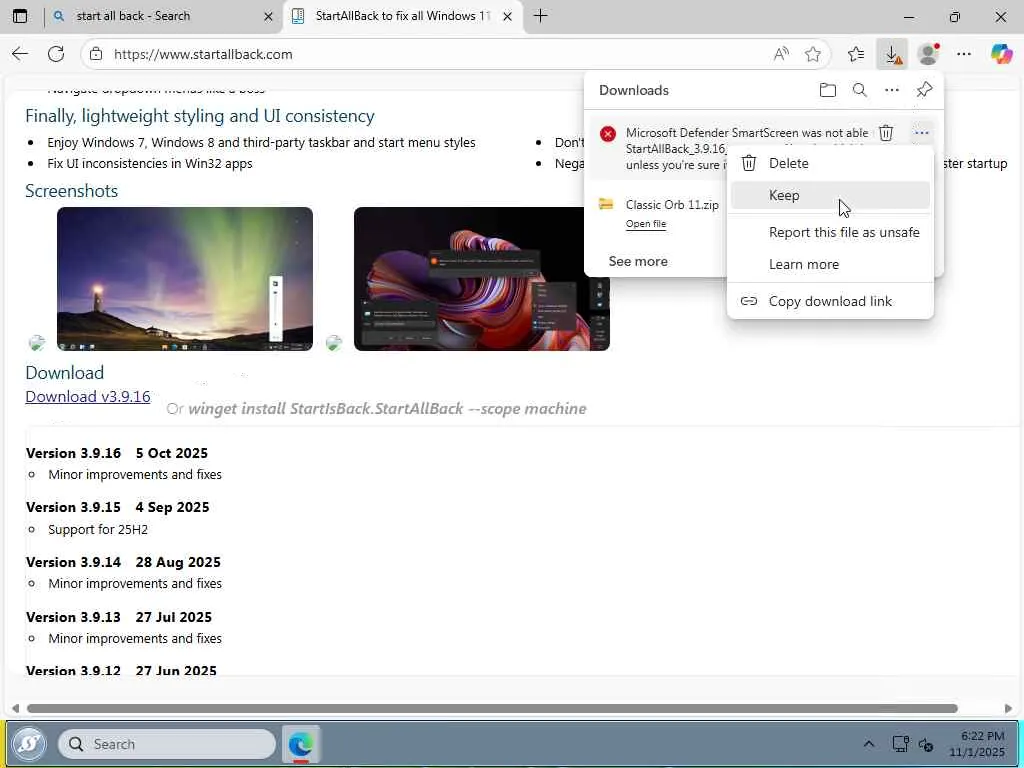The image size is (1024, 768).
Task: Delete StartAllBack download via trash icon
Action: tap(886, 133)
